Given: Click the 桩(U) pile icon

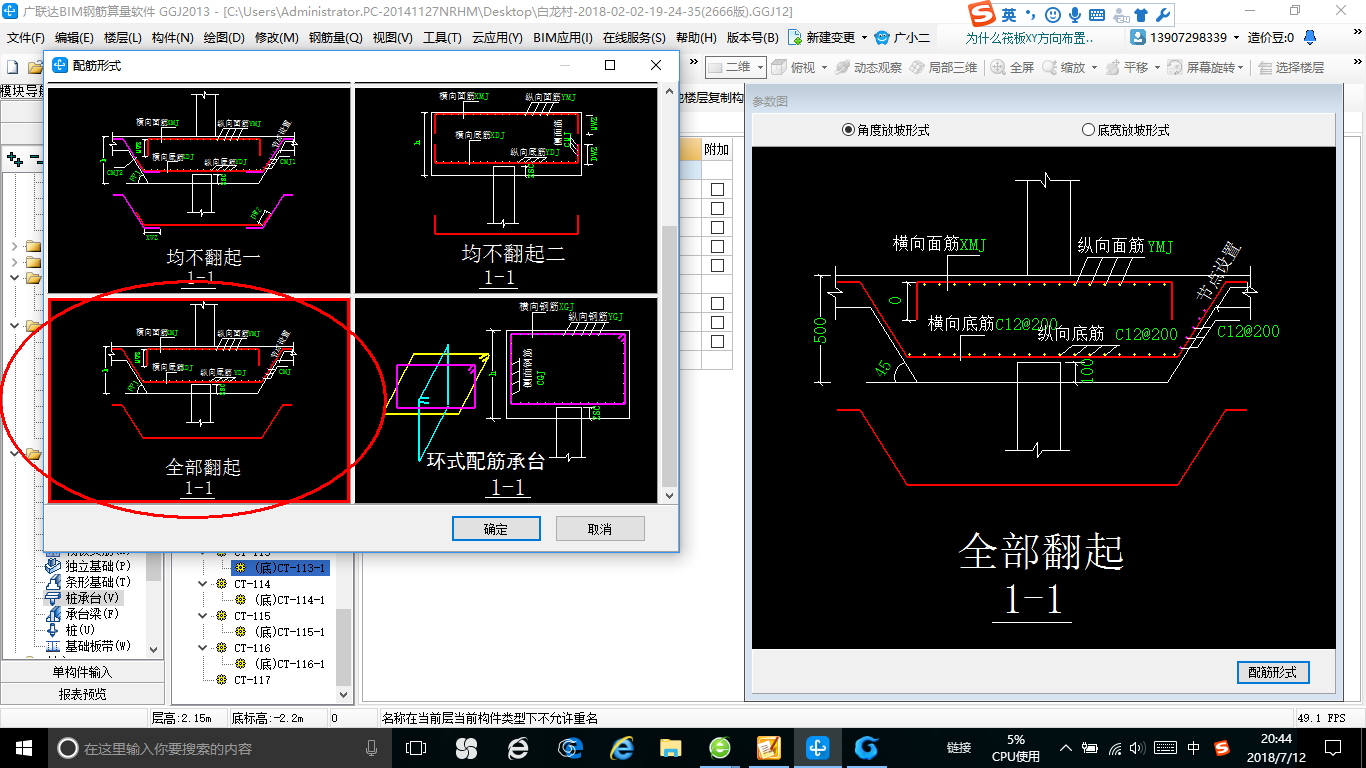Looking at the screenshot, I should pyautogui.click(x=54, y=630).
